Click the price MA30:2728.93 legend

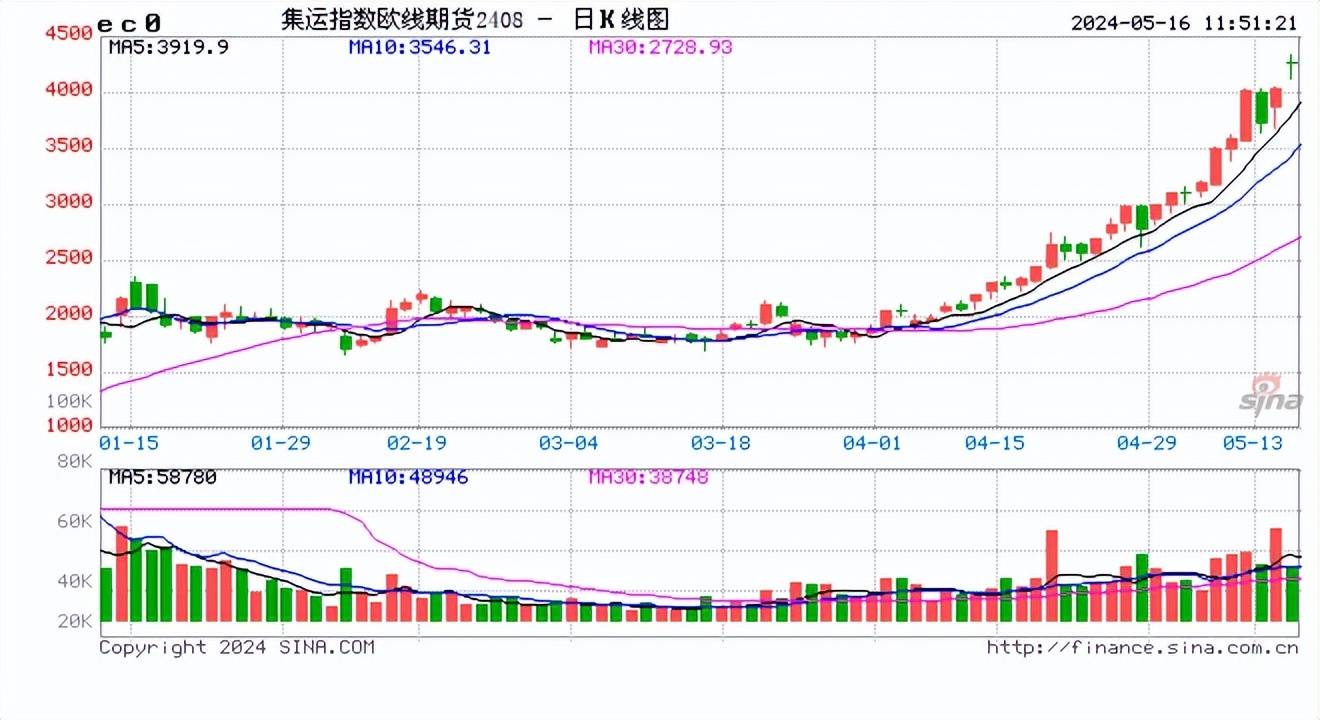660,46
